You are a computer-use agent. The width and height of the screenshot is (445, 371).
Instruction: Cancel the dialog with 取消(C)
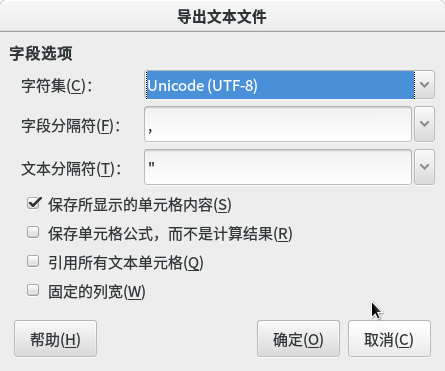click(389, 339)
